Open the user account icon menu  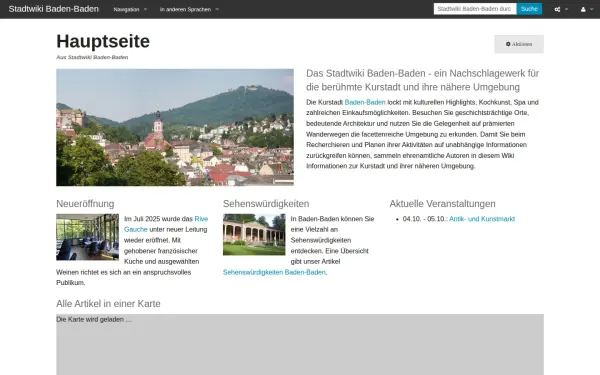[587, 9]
